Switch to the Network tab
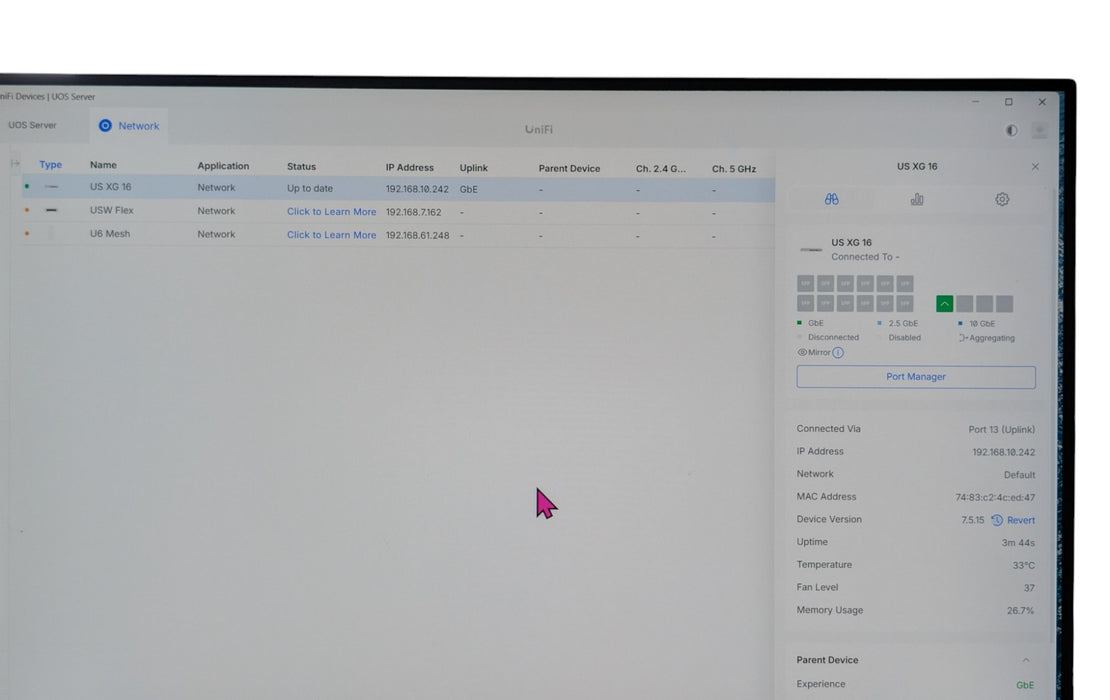The height and width of the screenshot is (700, 1110). point(129,126)
